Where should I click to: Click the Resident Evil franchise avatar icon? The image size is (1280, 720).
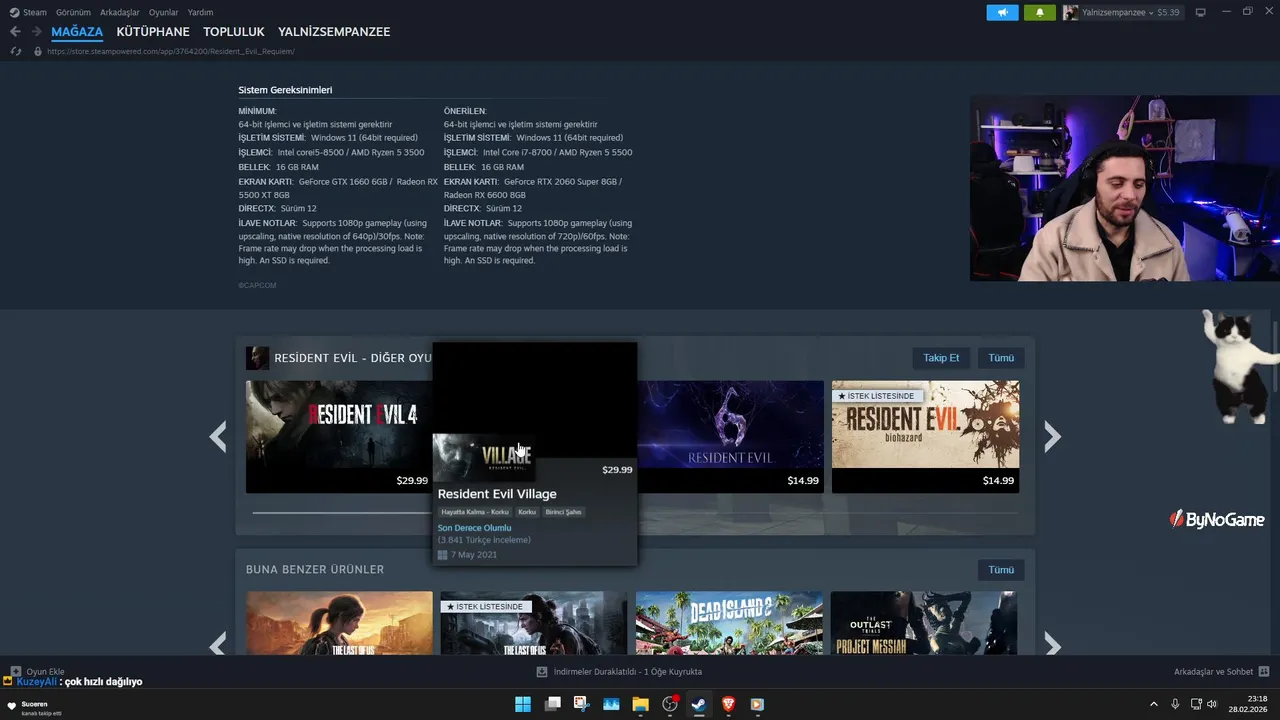click(257, 358)
